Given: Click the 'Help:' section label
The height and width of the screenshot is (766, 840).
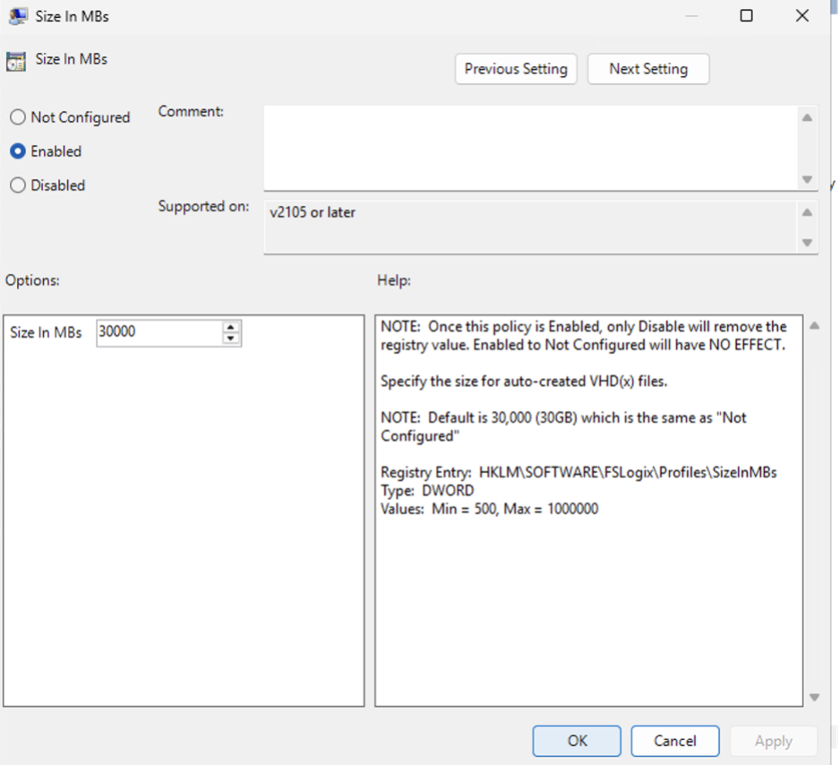Looking at the screenshot, I should coord(394,280).
